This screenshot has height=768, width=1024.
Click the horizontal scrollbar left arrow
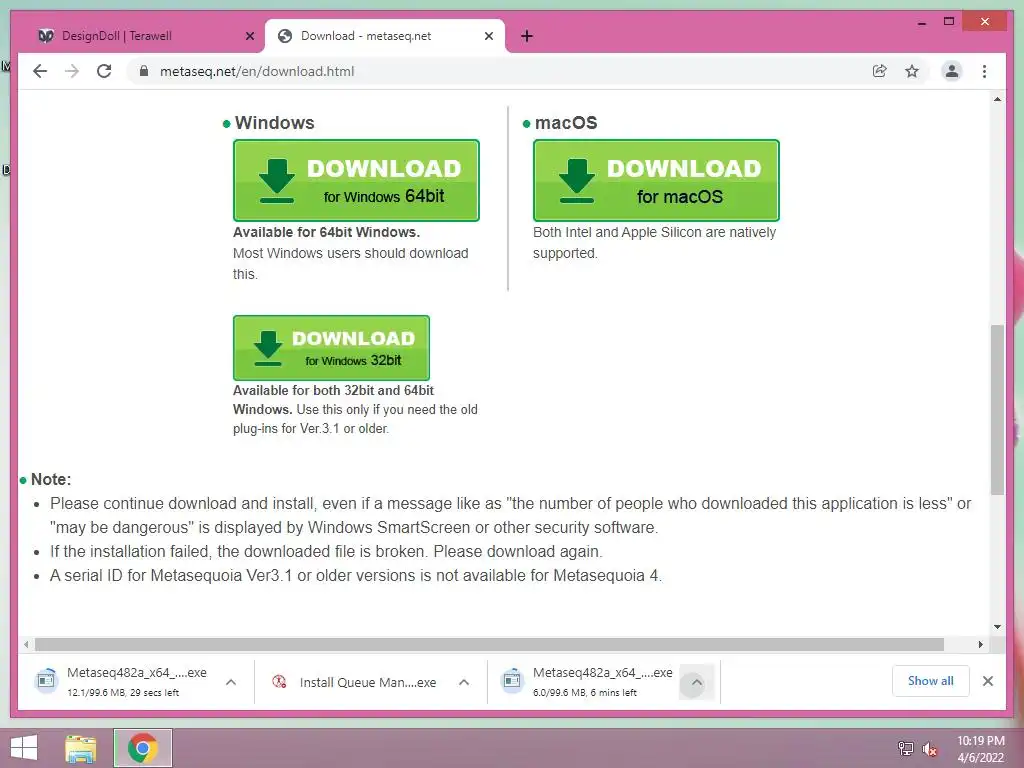pyautogui.click(x=25, y=645)
